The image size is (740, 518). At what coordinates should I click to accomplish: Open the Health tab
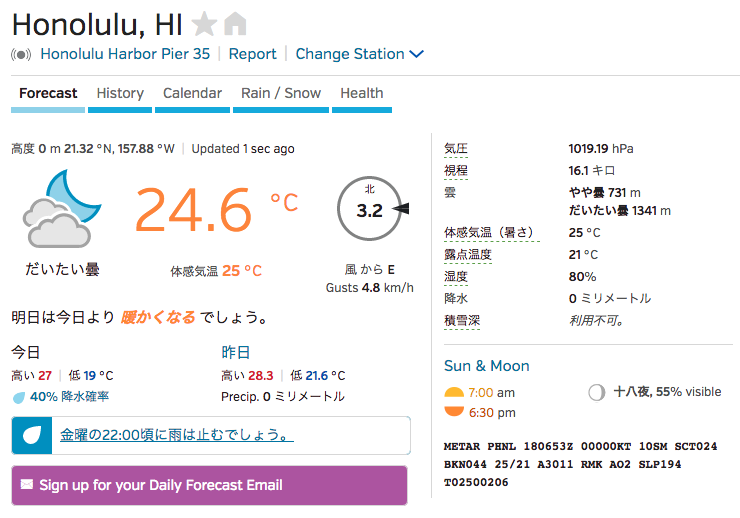(362, 93)
